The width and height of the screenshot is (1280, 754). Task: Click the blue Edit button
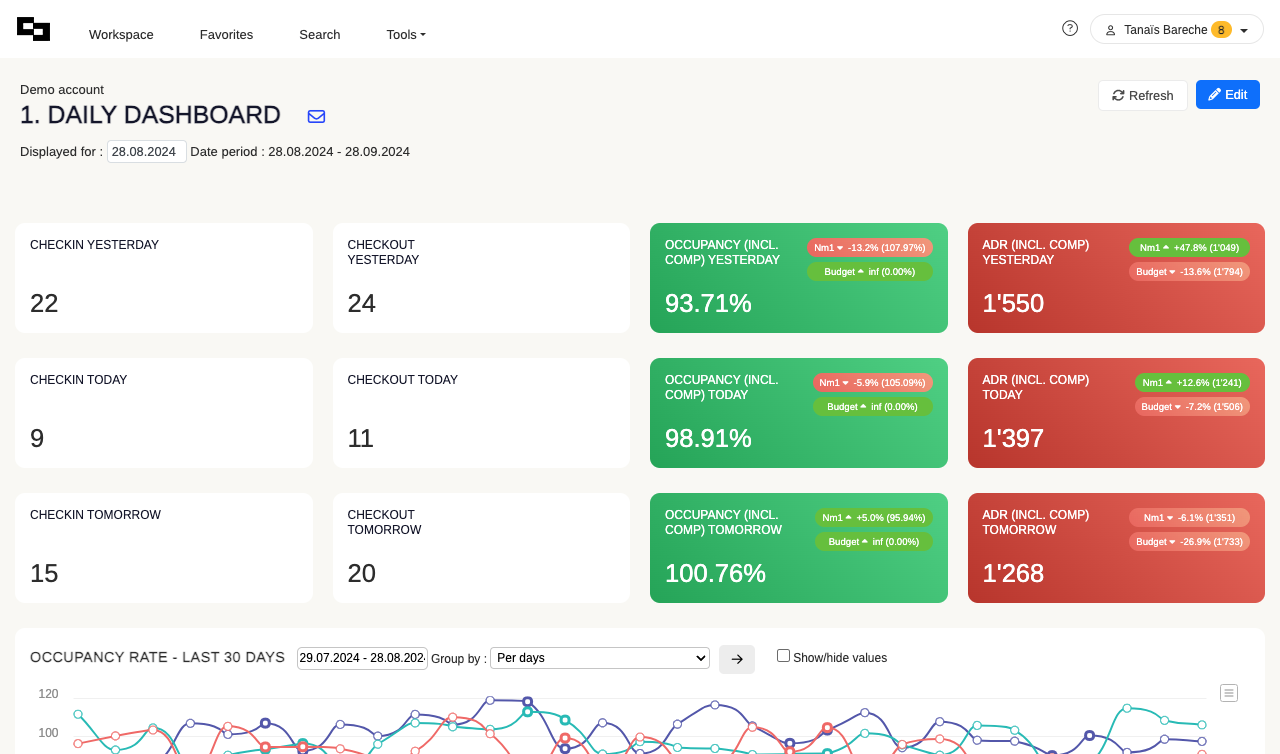tap(1228, 95)
